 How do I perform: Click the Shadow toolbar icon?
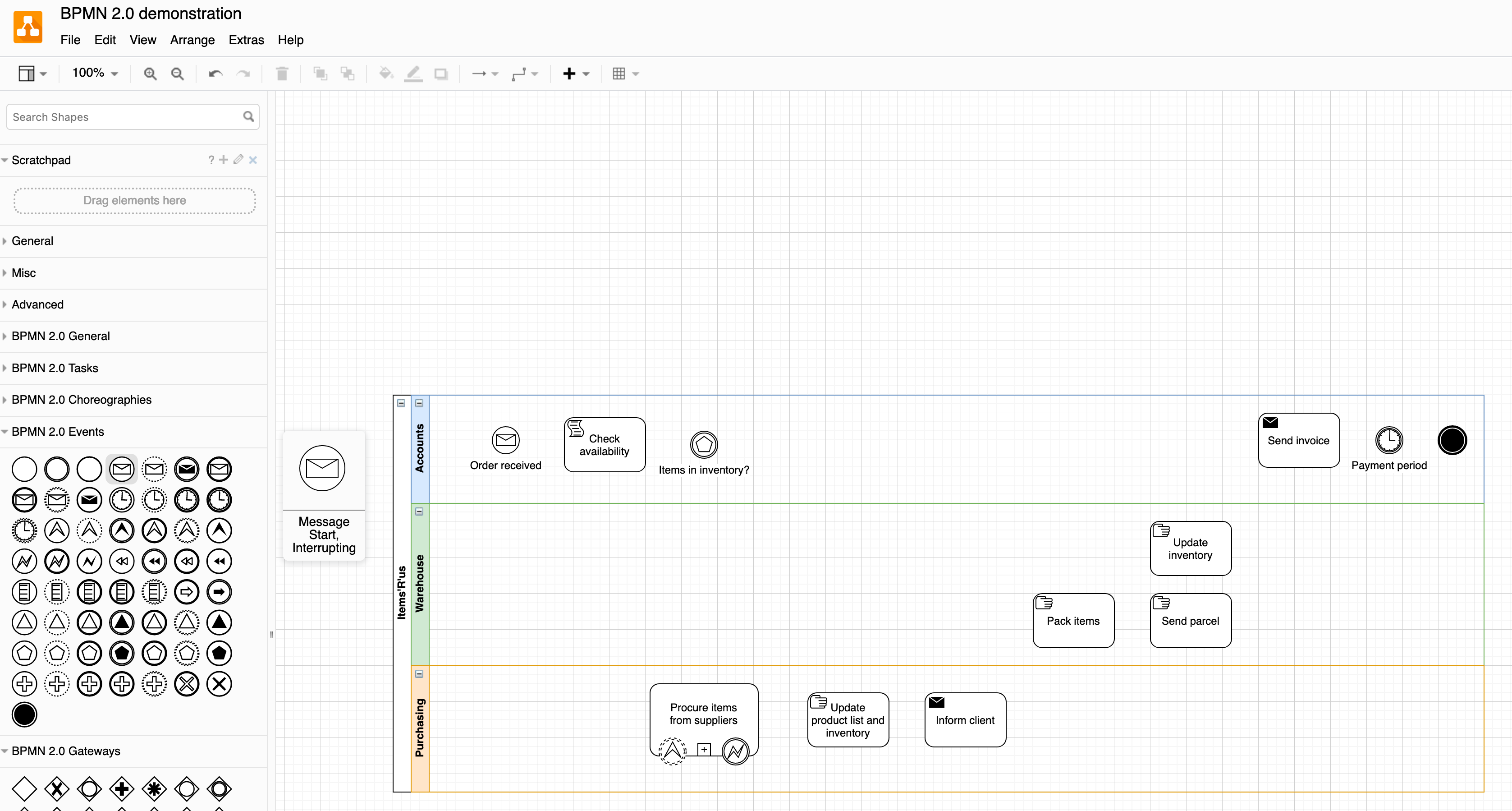(441, 74)
